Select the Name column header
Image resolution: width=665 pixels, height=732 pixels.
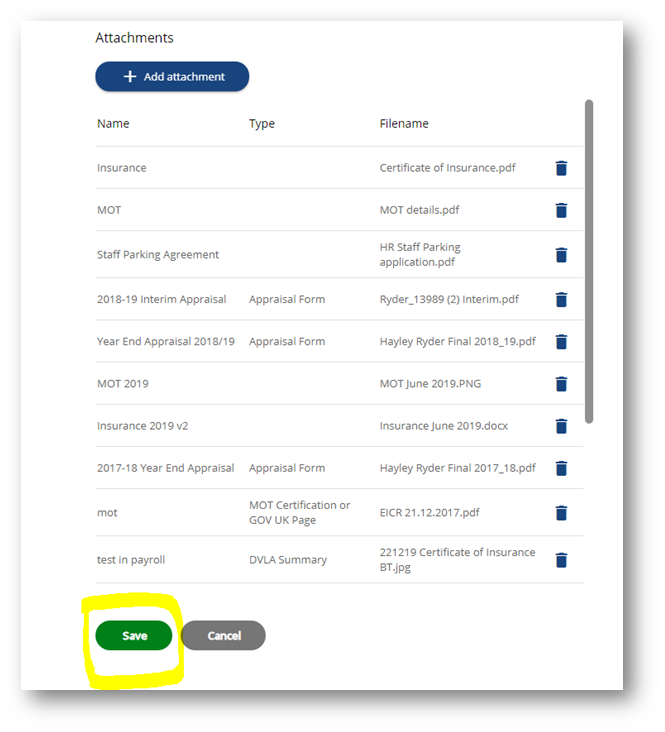[x=113, y=124]
